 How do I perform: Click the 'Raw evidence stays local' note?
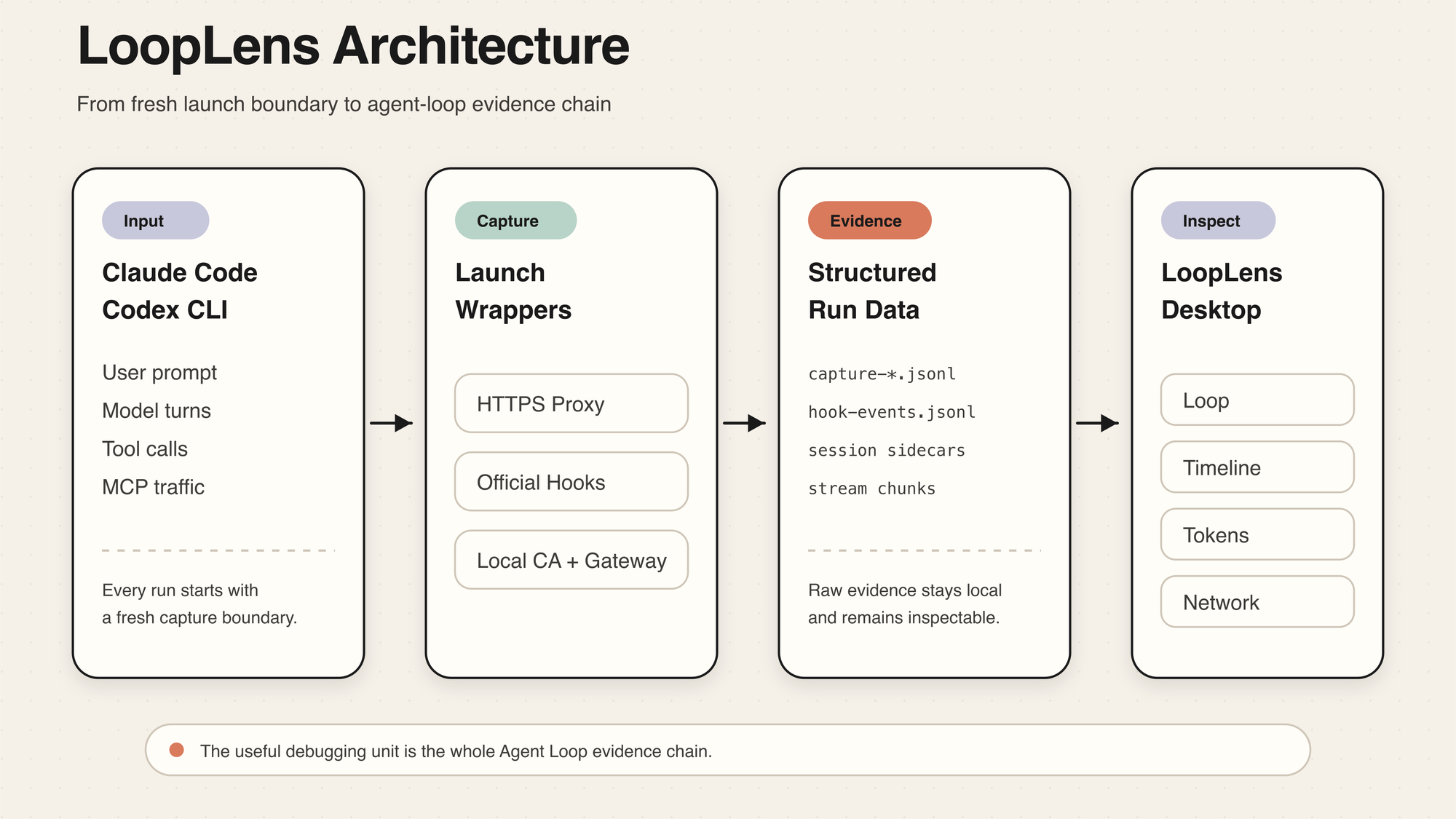(905, 604)
